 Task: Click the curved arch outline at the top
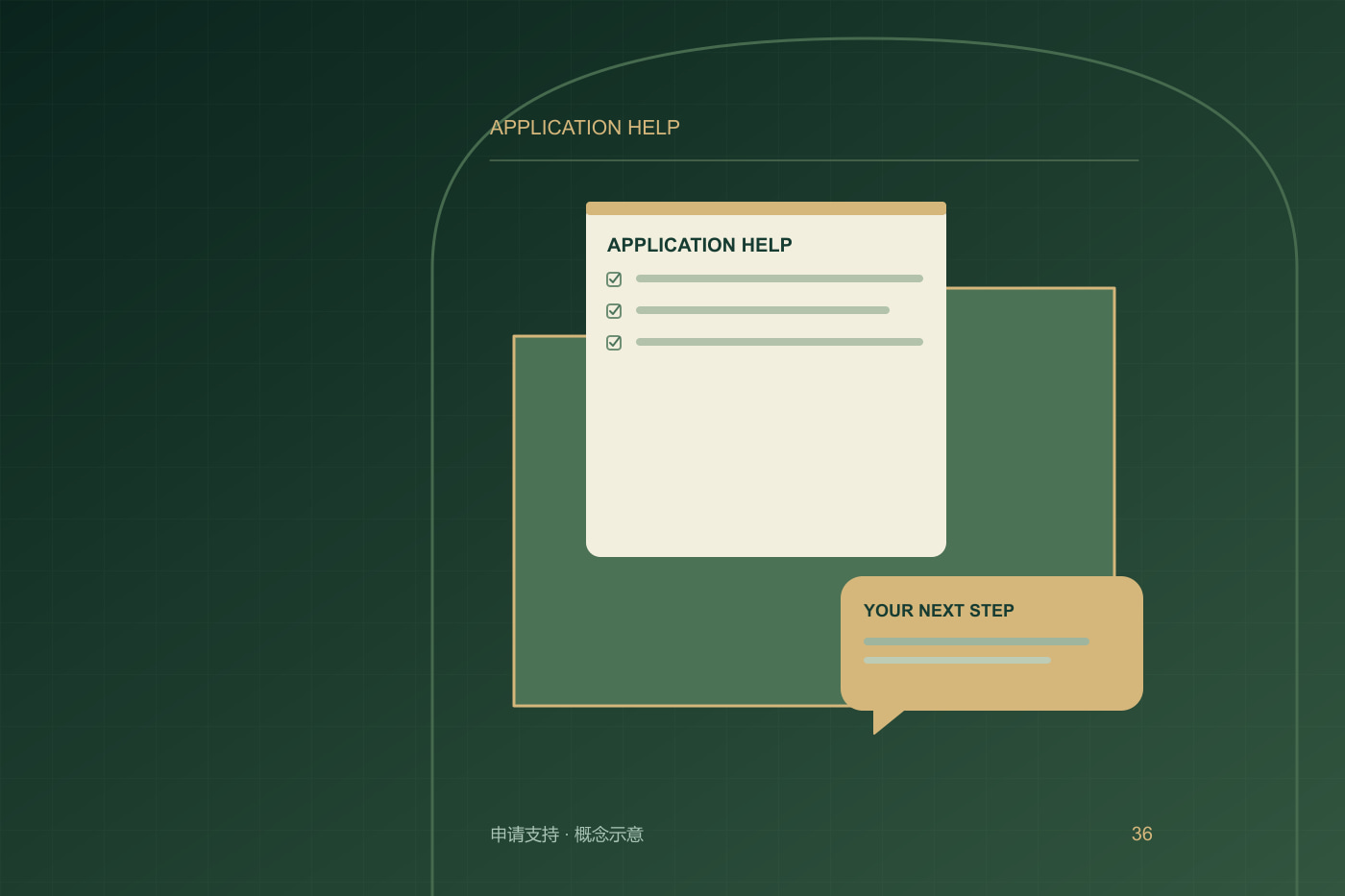coord(865,39)
